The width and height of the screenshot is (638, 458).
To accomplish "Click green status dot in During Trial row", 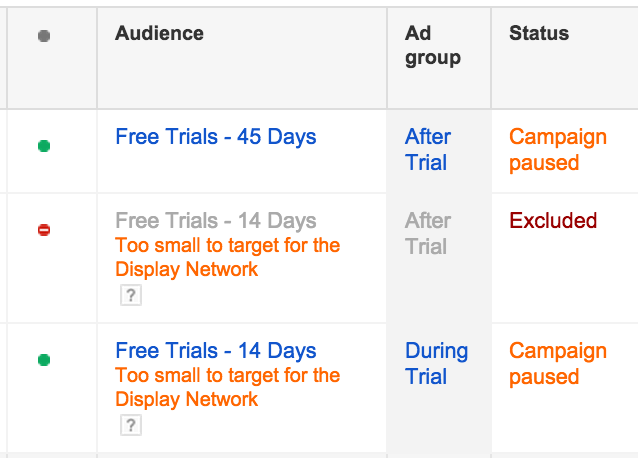I will pyautogui.click(x=44, y=360).
